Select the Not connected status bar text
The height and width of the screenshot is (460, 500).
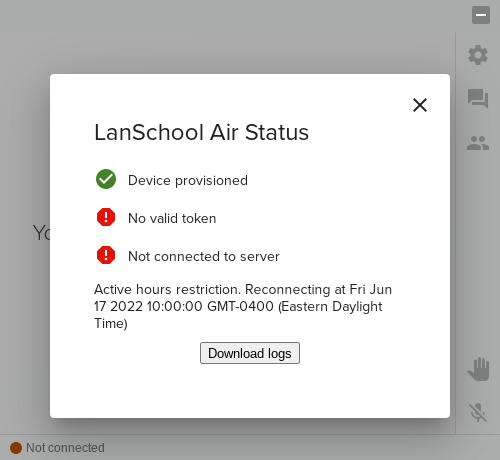pyautogui.click(x=65, y=448)
